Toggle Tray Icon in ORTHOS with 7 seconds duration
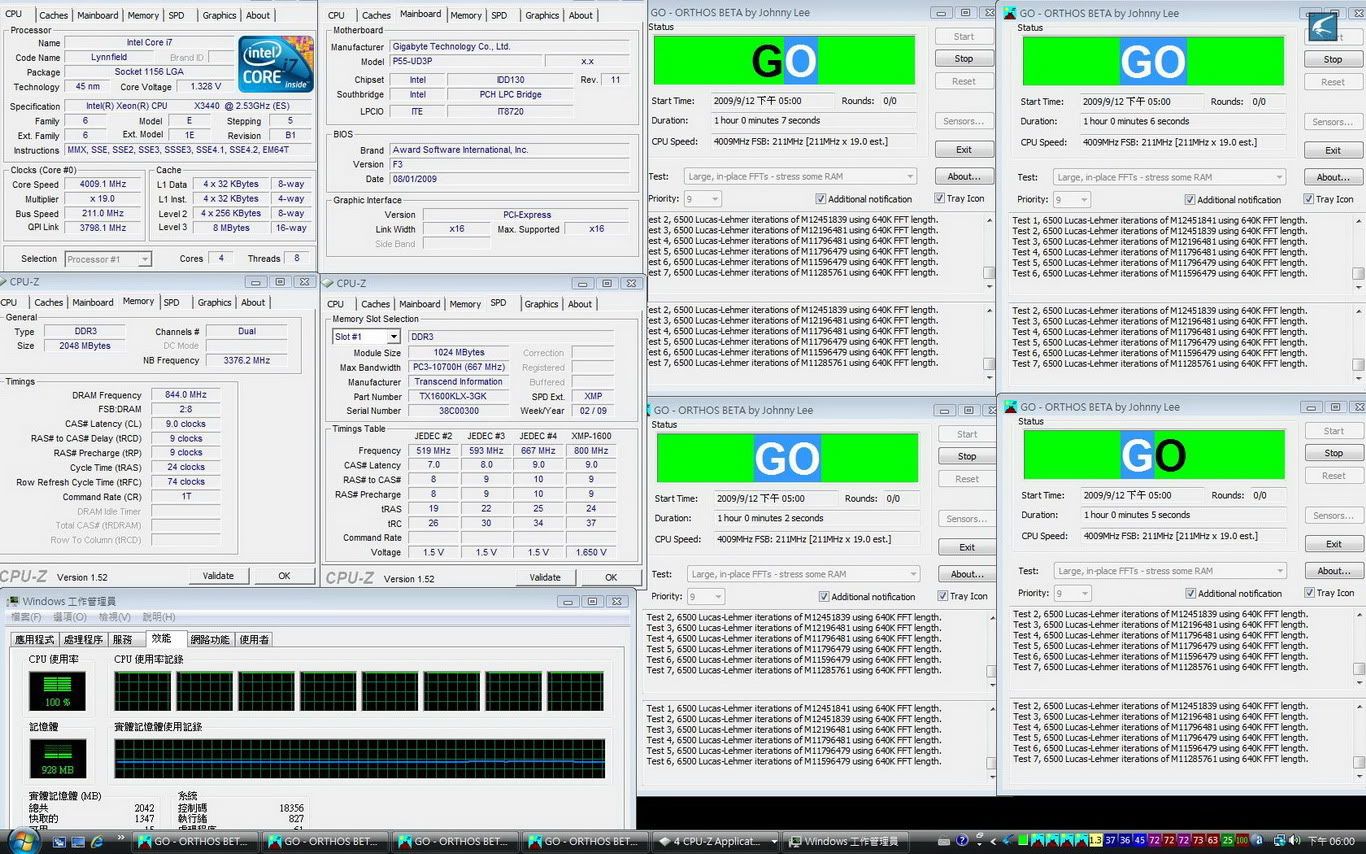1366x854 pixels. (940, 198)
